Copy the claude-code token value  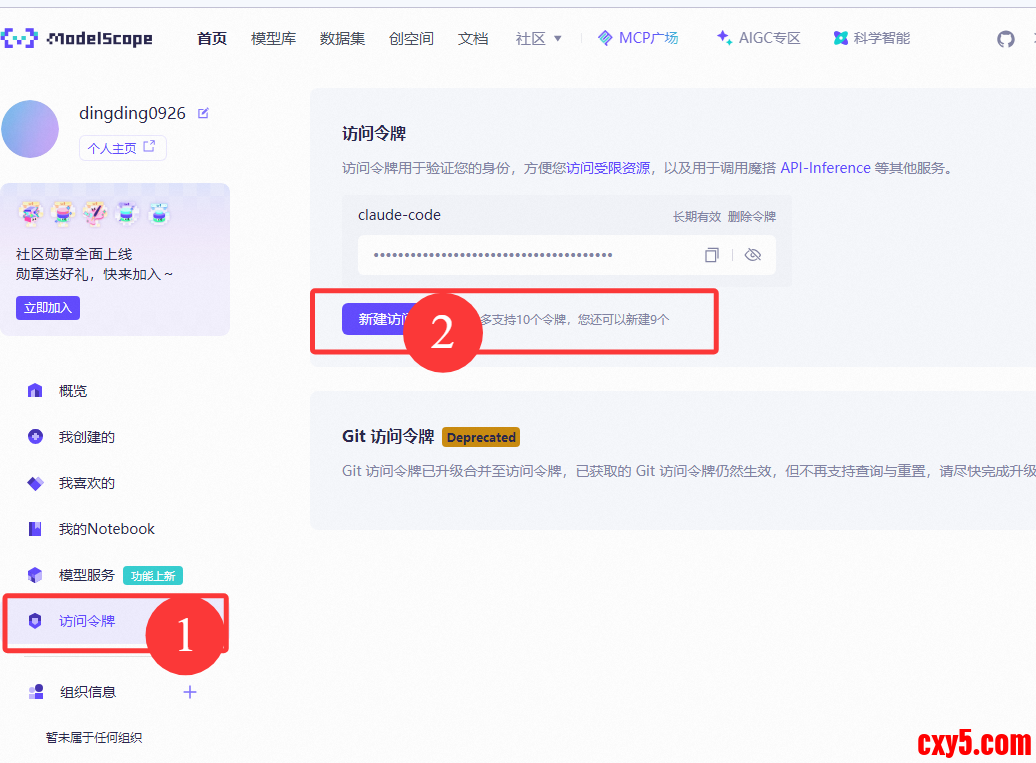pos(711,255)
